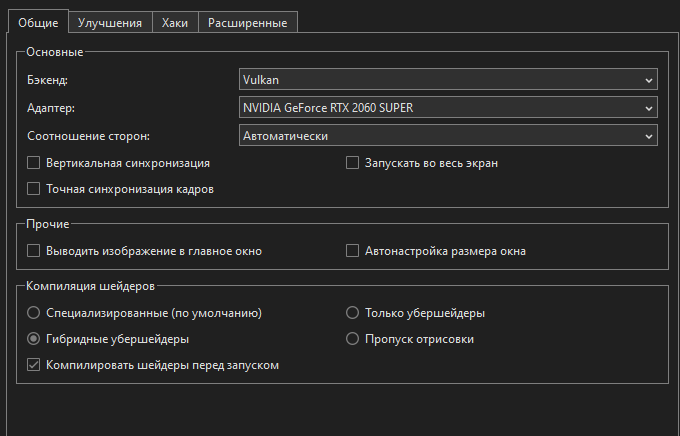Select the Расширенные tab
680x436 pixels.
(x=248, y=22)
